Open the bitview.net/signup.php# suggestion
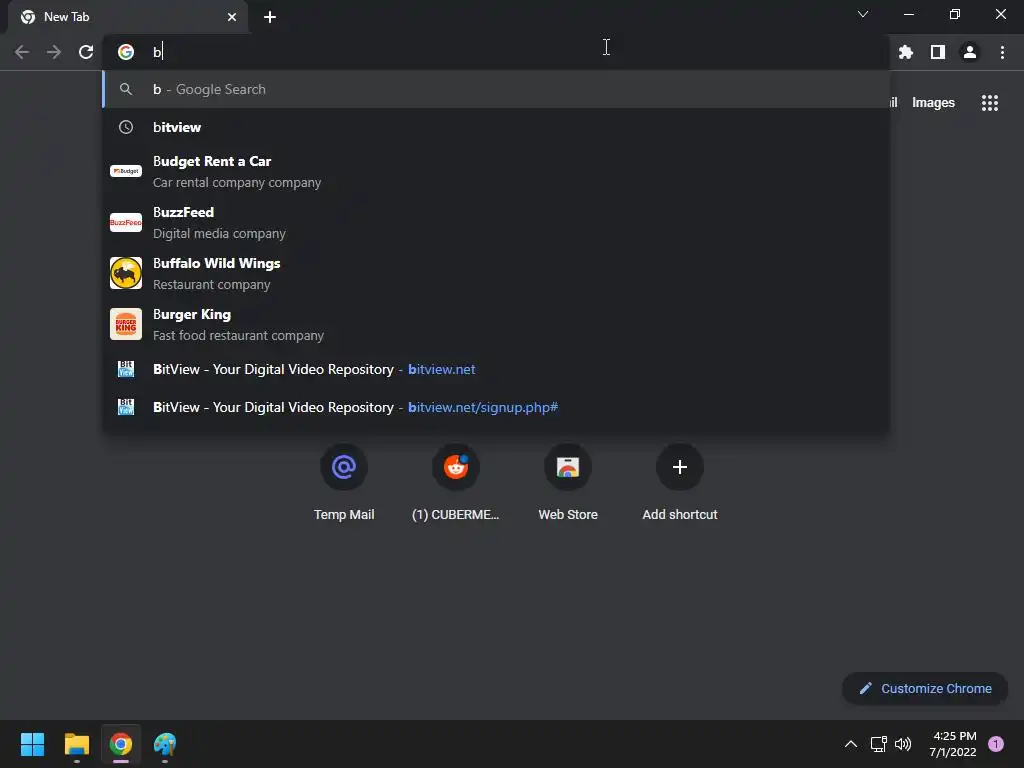 [496, 408]
